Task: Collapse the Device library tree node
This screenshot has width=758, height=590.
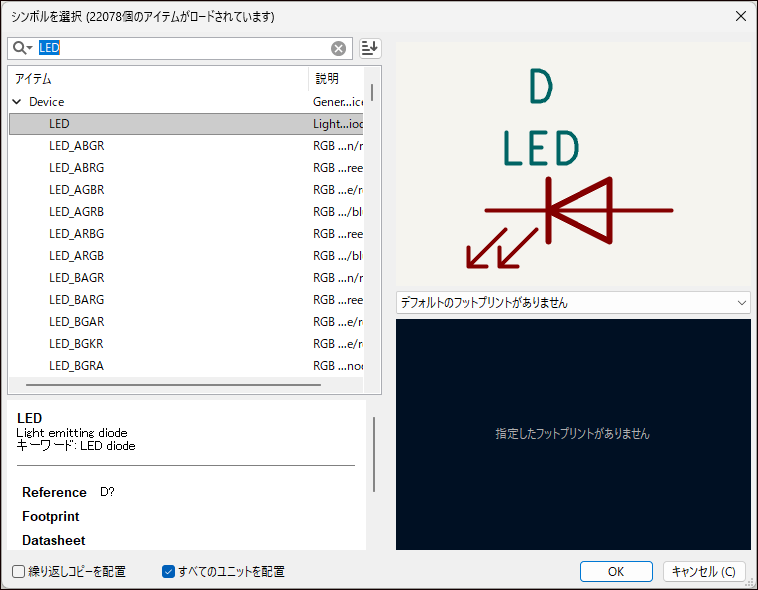Action: point(17,102)
